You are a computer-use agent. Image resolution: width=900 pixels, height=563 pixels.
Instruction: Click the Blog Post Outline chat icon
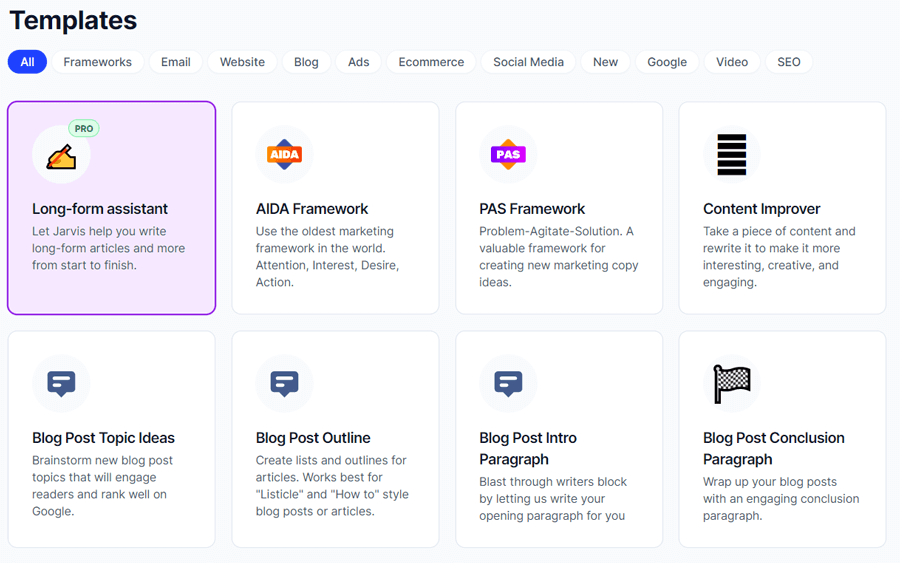285,384
